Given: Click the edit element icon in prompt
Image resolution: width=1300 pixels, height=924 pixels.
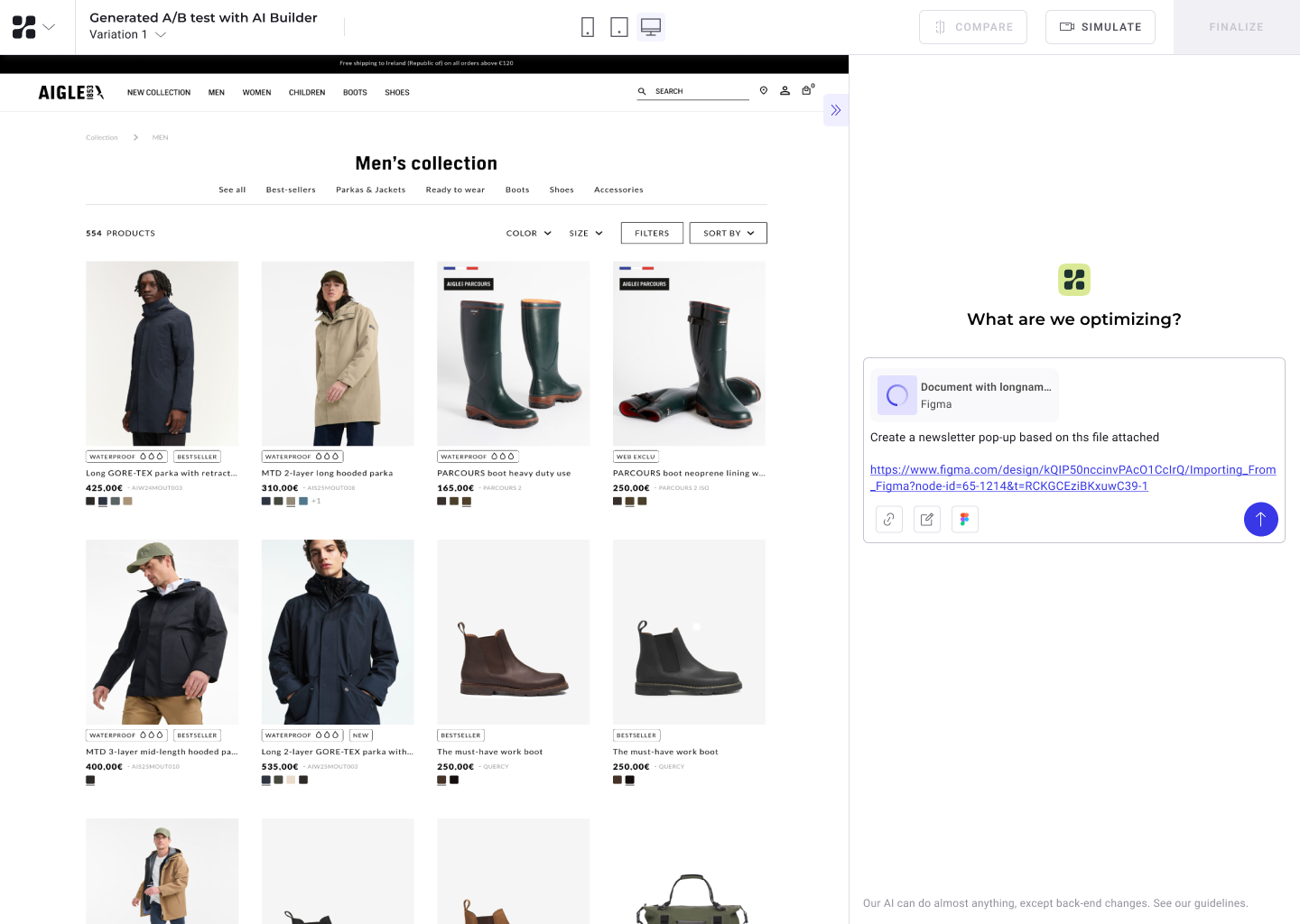Looking at the screenshot, I should 927,519.
